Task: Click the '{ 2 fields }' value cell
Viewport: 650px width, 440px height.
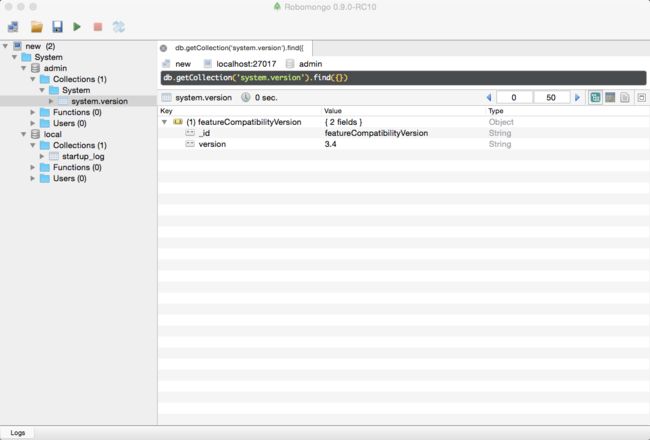Action: 343,122
